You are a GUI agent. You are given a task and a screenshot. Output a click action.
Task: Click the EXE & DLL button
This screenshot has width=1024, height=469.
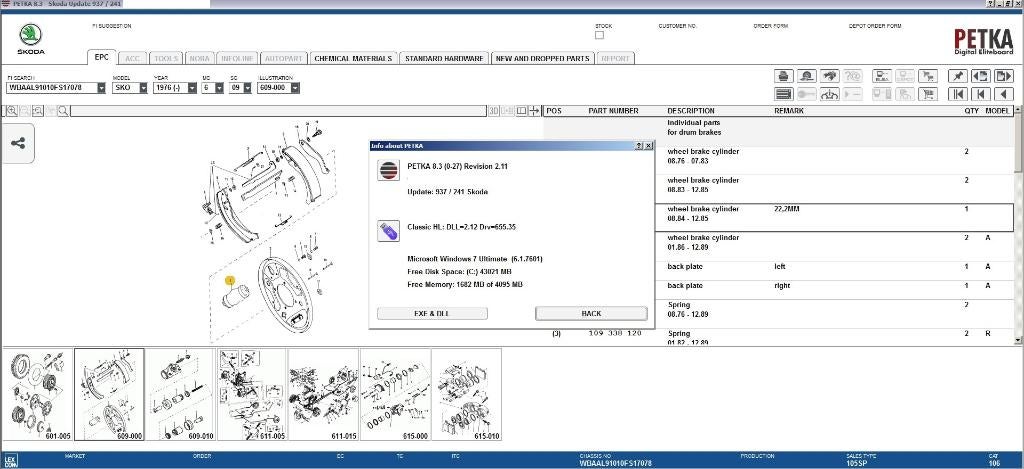432,314
